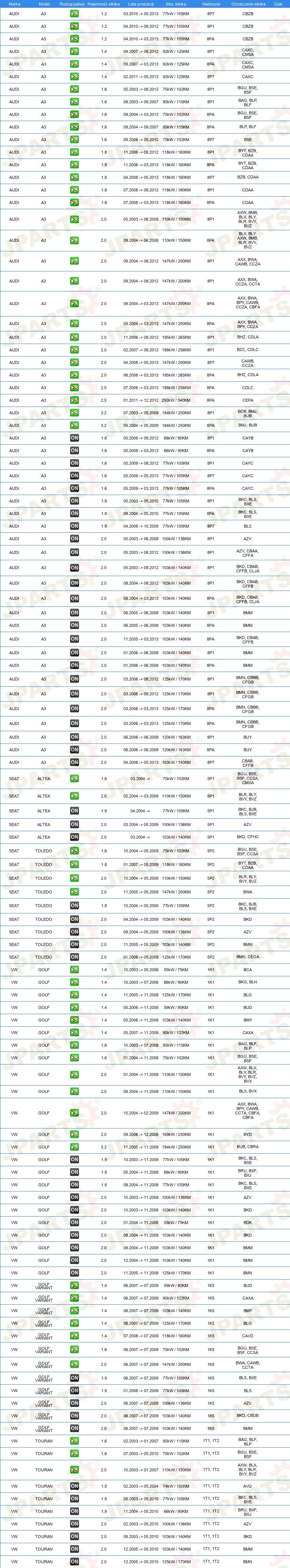The image size is (290, 1568).
Task: Click petrol icon in VW Golf BCA row
Action: (x=74, y=970)
